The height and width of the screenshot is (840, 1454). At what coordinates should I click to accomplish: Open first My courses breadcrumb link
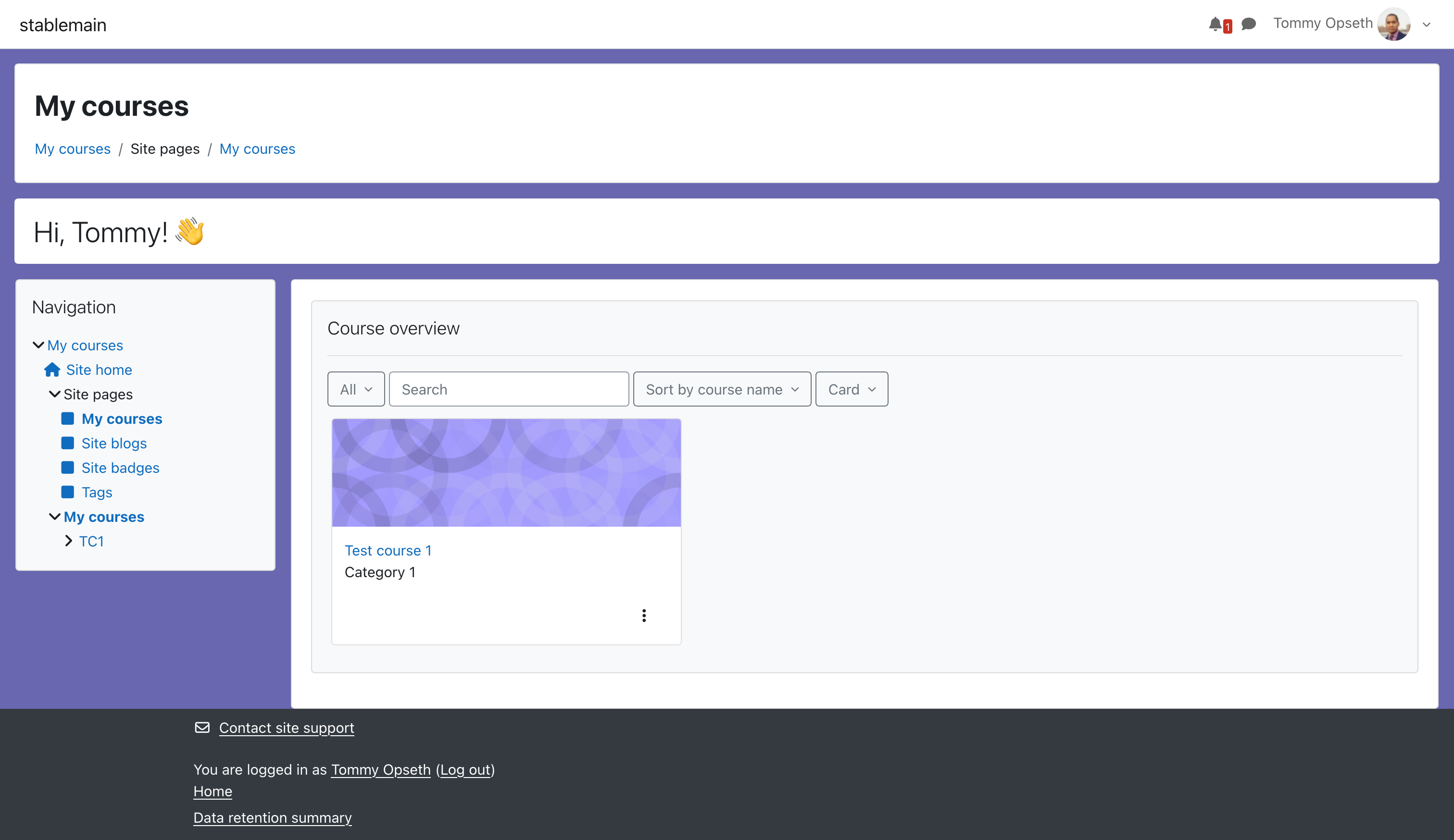point(73,149)
